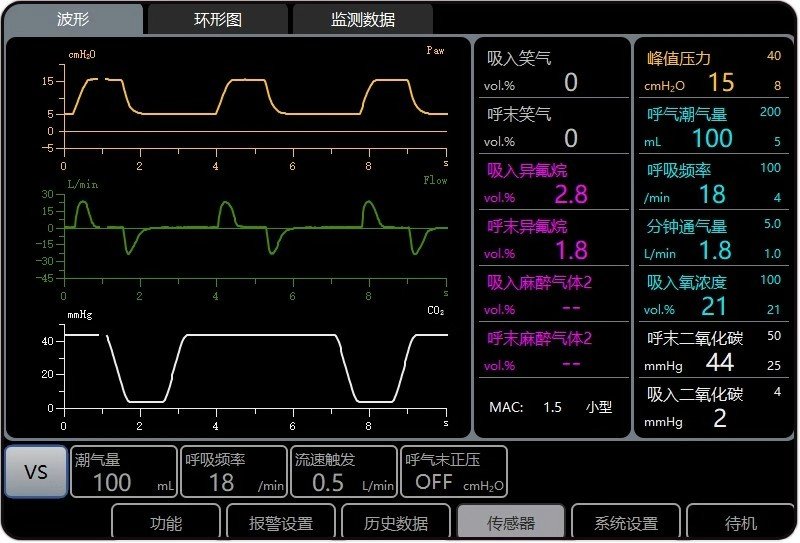Open the 环形图 tab
This screenshot has width=800, height=543.
tap(217, 19)
